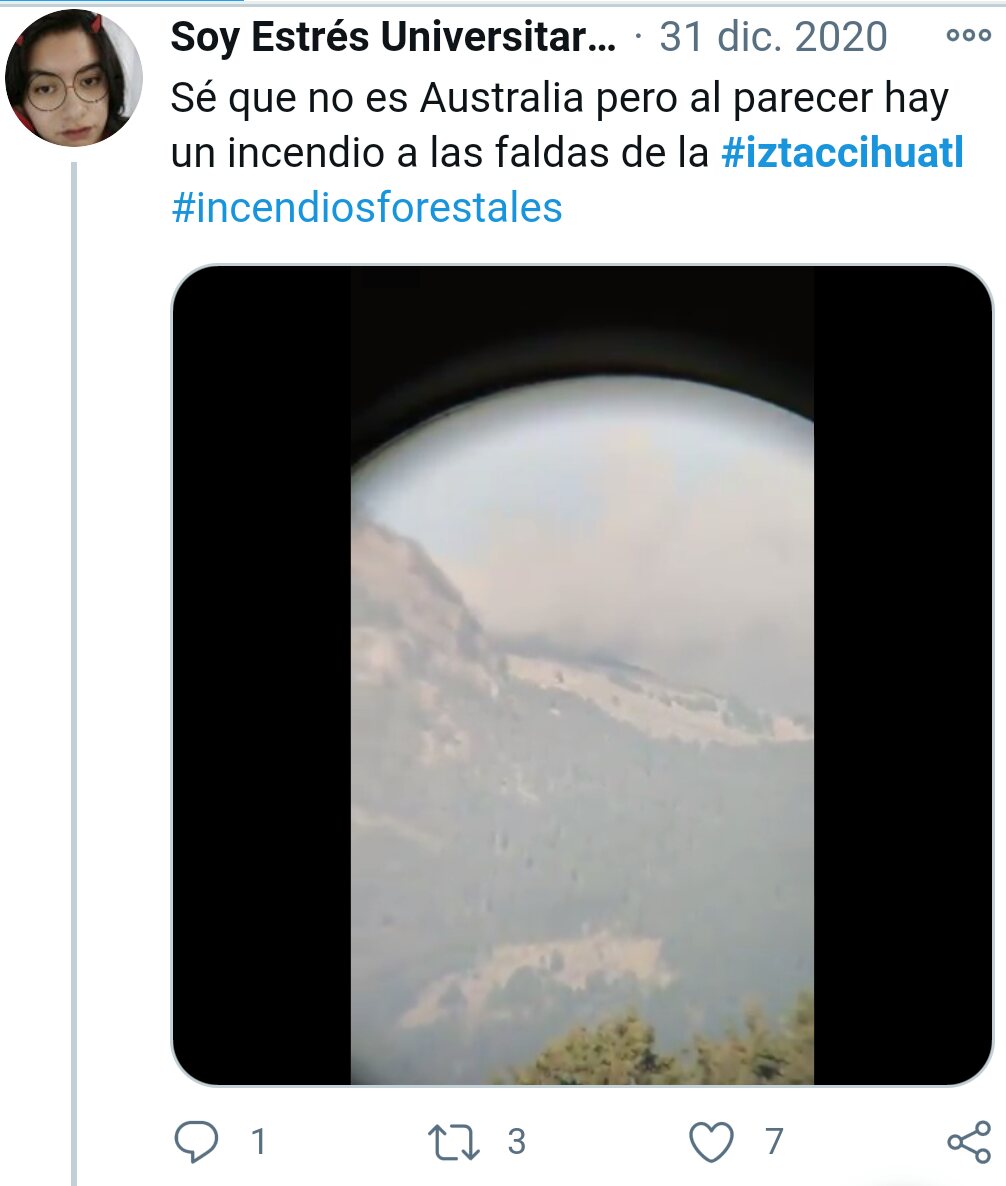Click the like count number 7

(x=773, y=1141)
